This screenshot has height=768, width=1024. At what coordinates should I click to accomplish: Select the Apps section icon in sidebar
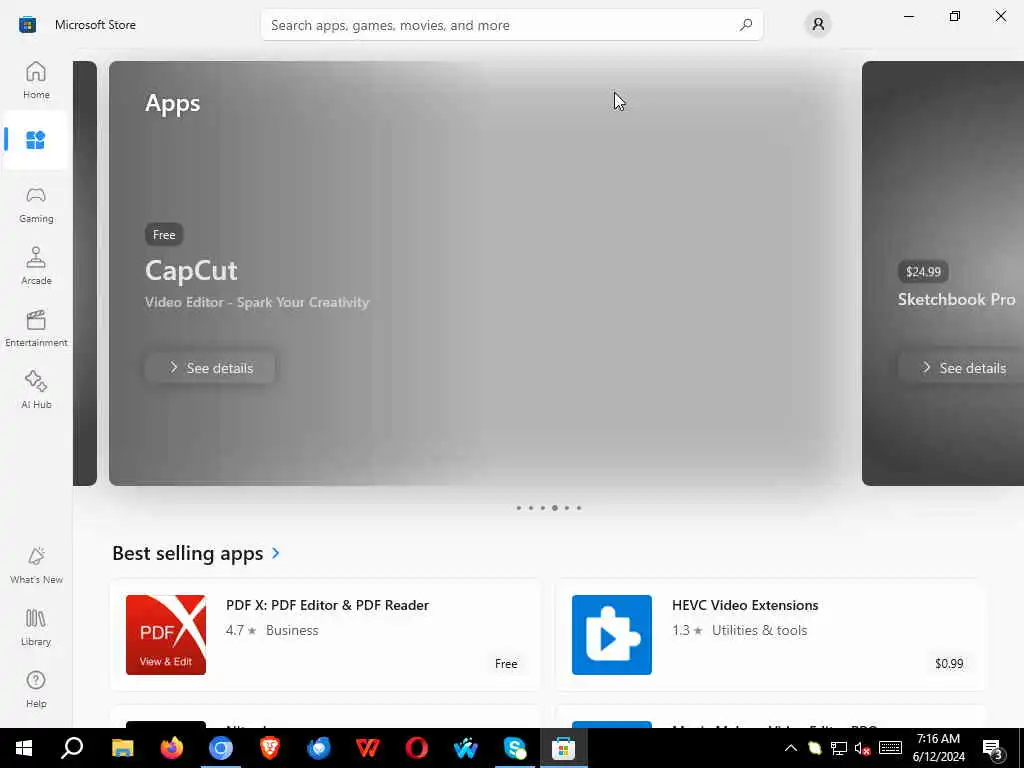click(35, 140)
